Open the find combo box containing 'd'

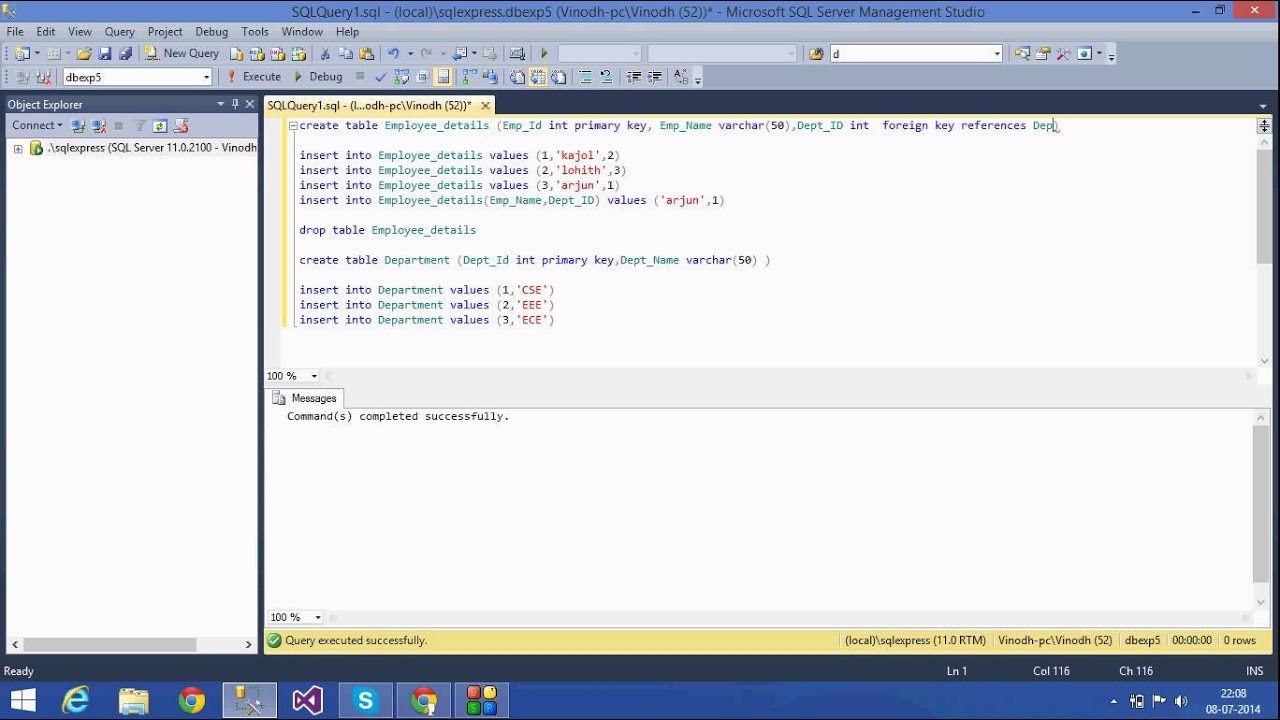[915, 54]
